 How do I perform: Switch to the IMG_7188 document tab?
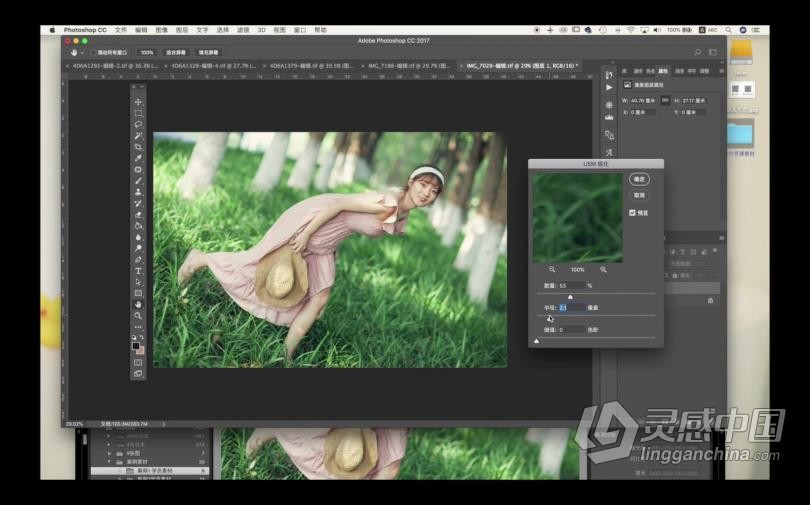[x=409, y=66]
